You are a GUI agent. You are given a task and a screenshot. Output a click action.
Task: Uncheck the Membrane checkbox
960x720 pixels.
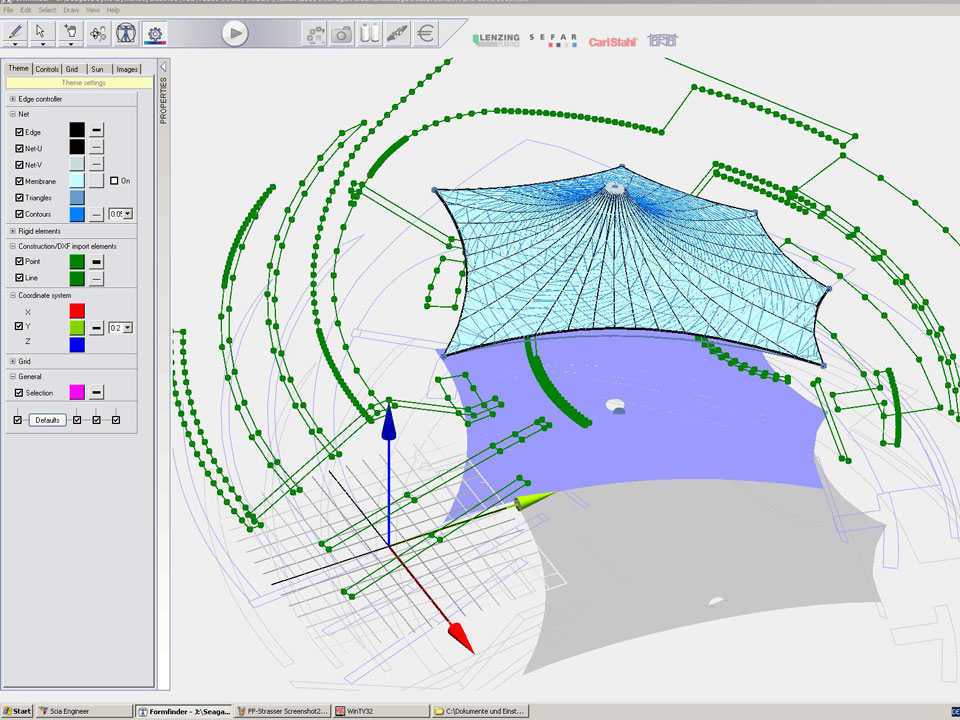tap(19, 181)
